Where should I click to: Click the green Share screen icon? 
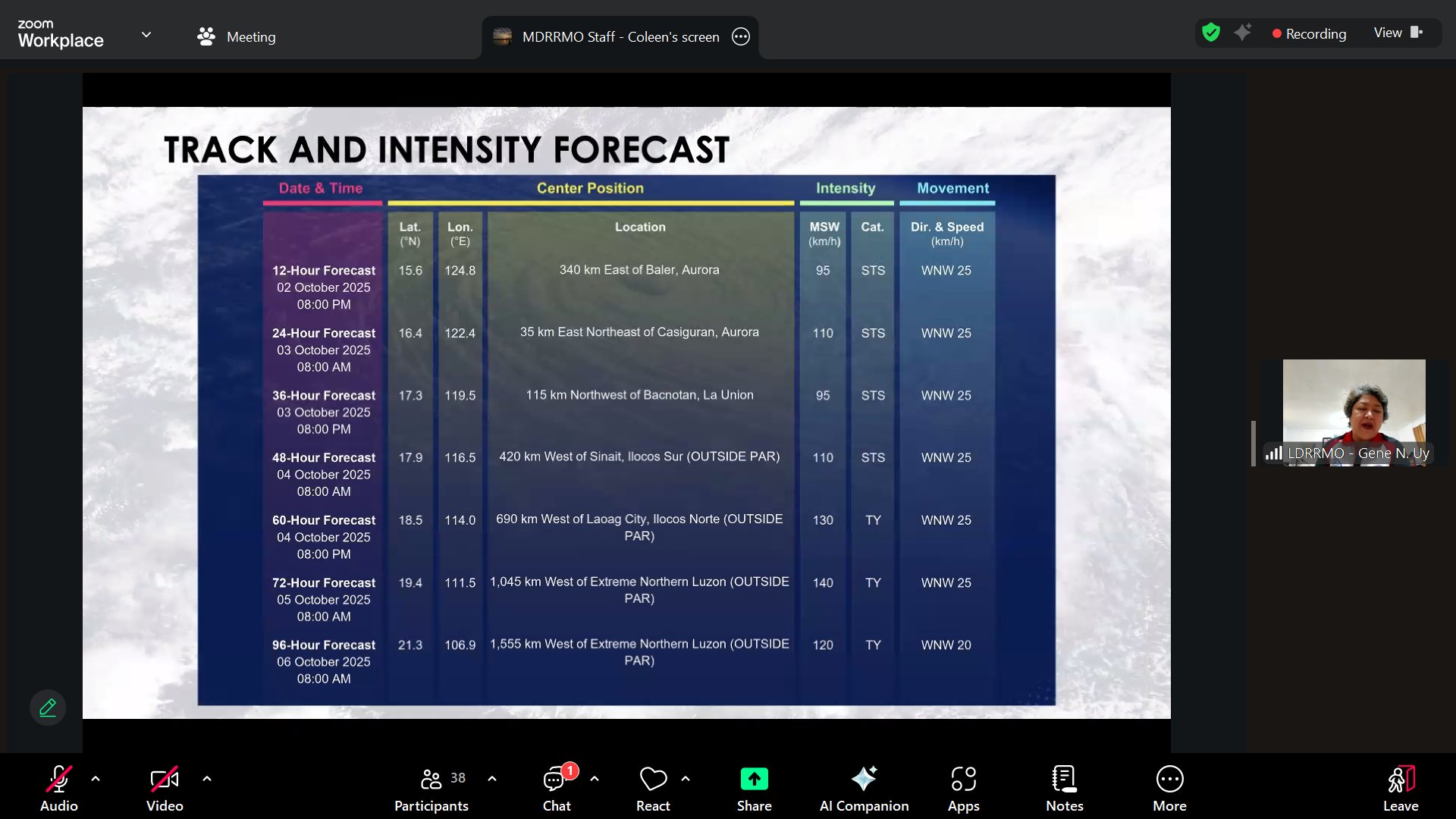pyautogui.click(x=754, y=779)
